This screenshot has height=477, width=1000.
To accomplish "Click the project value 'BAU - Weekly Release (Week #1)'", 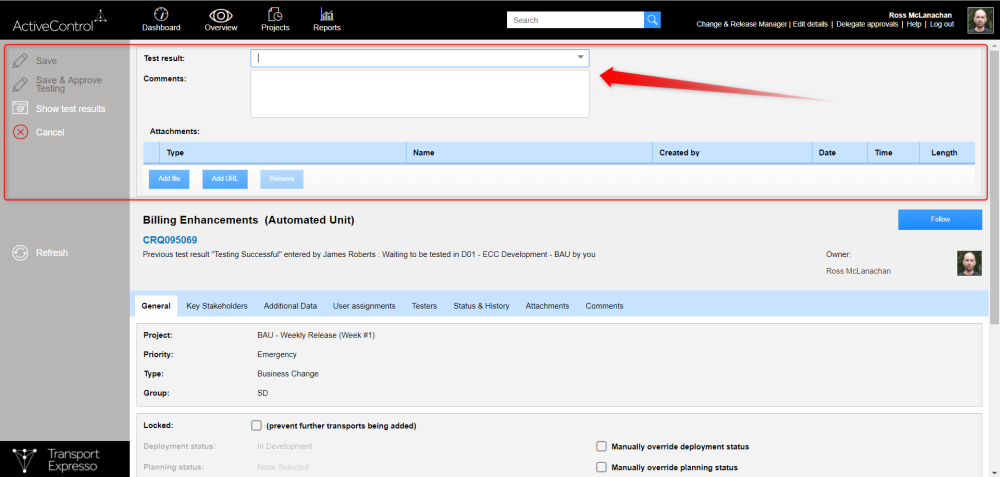I will click(316, 335).
